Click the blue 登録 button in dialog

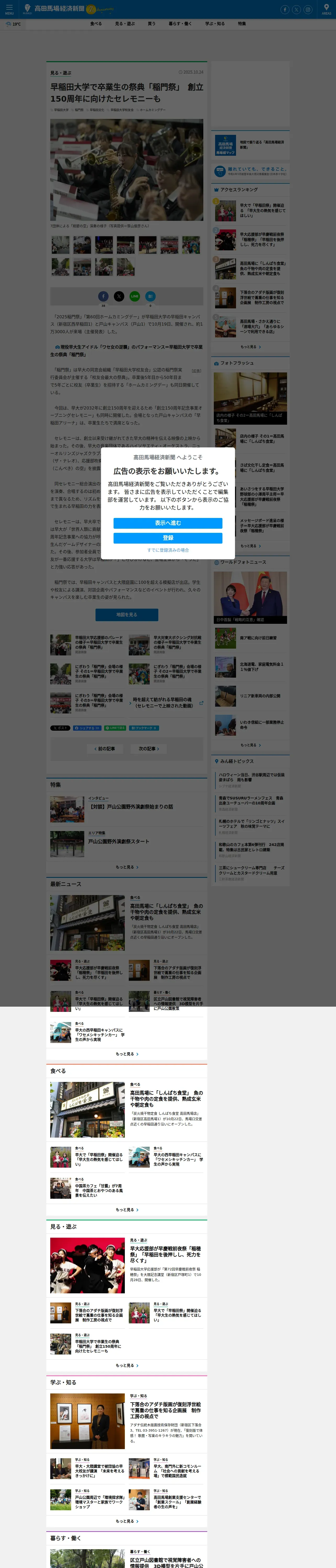168,538
